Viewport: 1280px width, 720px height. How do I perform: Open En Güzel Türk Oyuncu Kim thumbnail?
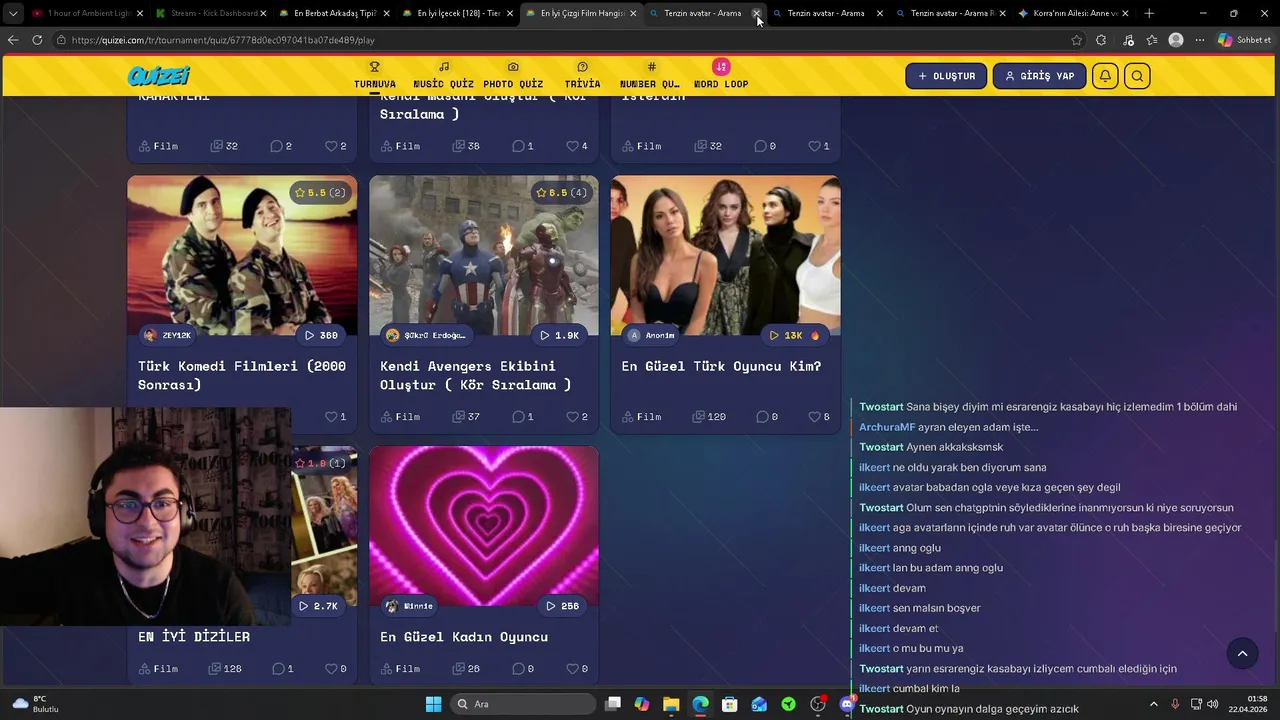(725, 255)
